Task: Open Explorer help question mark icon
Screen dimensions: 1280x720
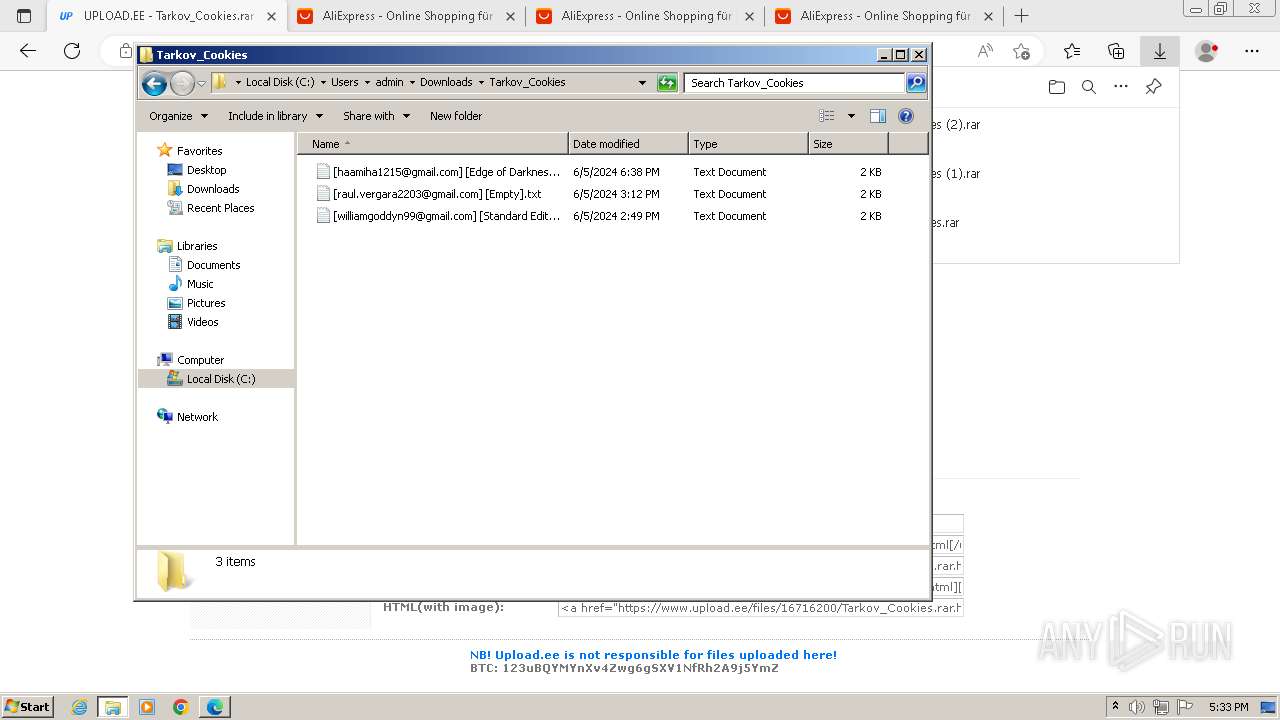Action: tap(906, 116)
